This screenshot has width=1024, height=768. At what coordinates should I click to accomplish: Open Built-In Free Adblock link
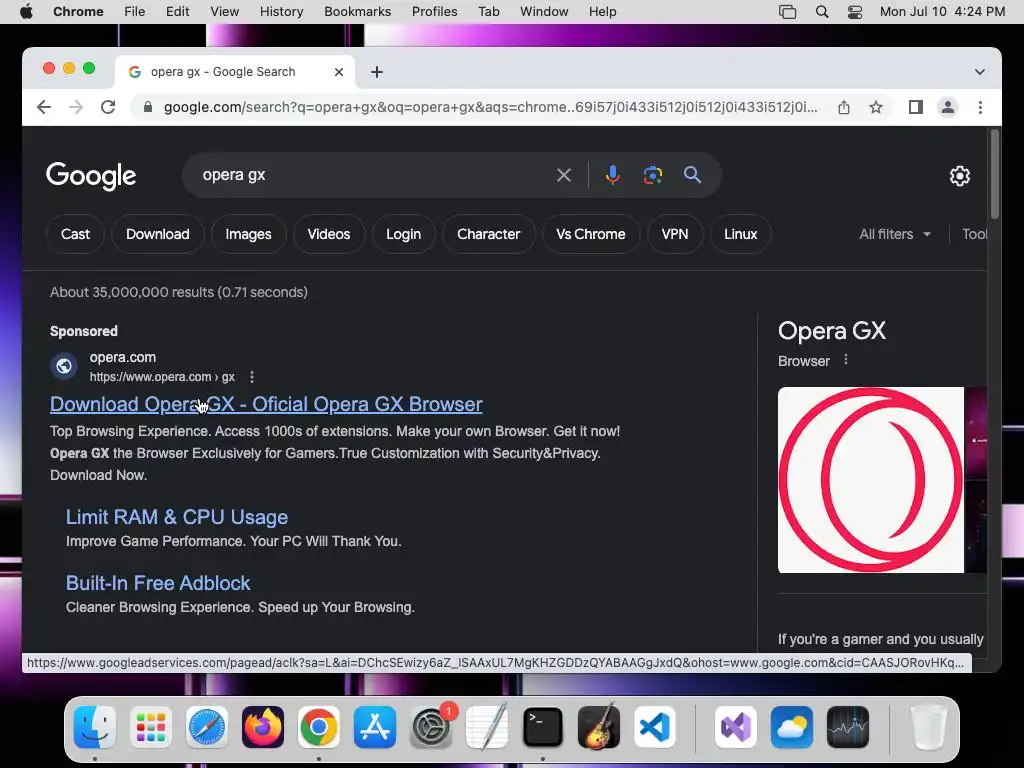[157, 583]
